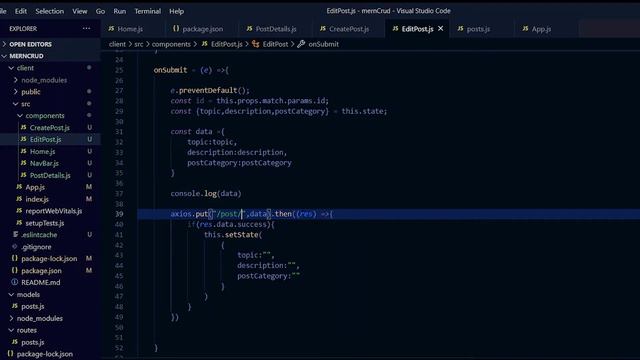Open the Selection menu
640x360 pixels.
point(49,11)
